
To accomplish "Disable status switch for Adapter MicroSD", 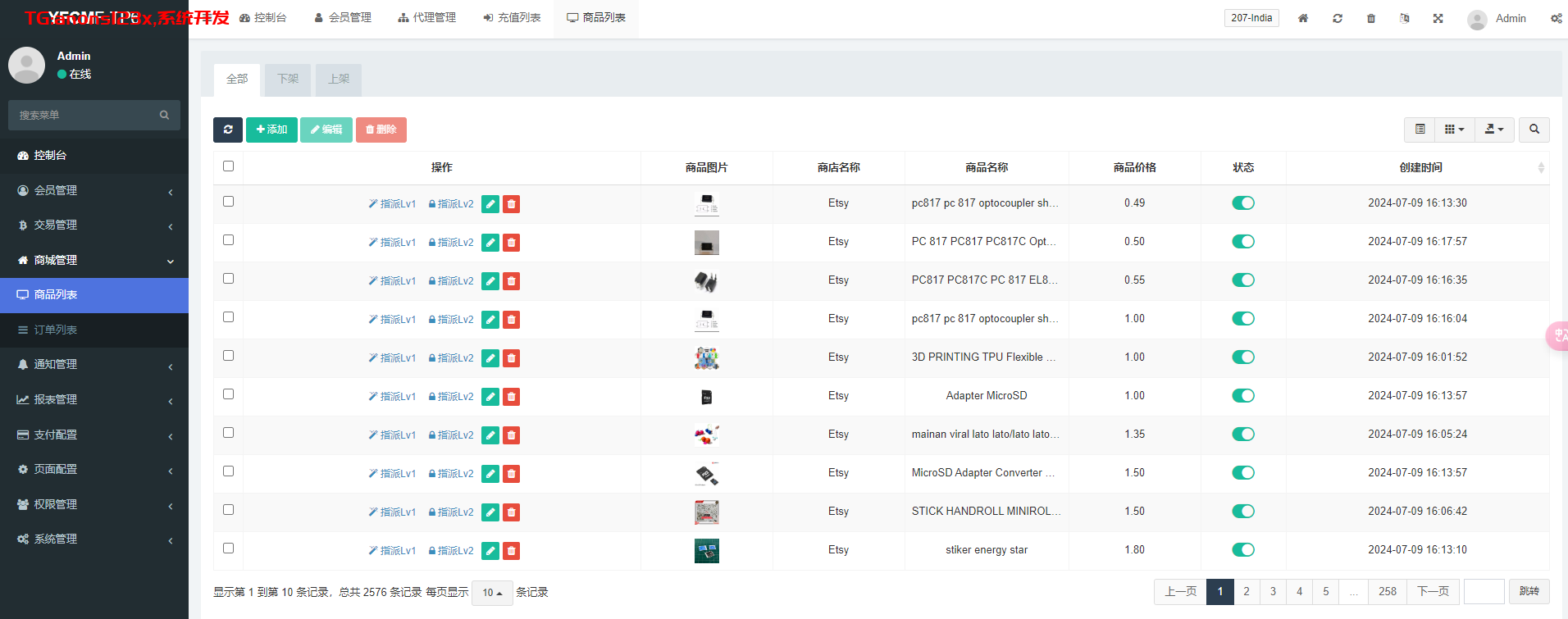I will click(x=1242, y=396).
